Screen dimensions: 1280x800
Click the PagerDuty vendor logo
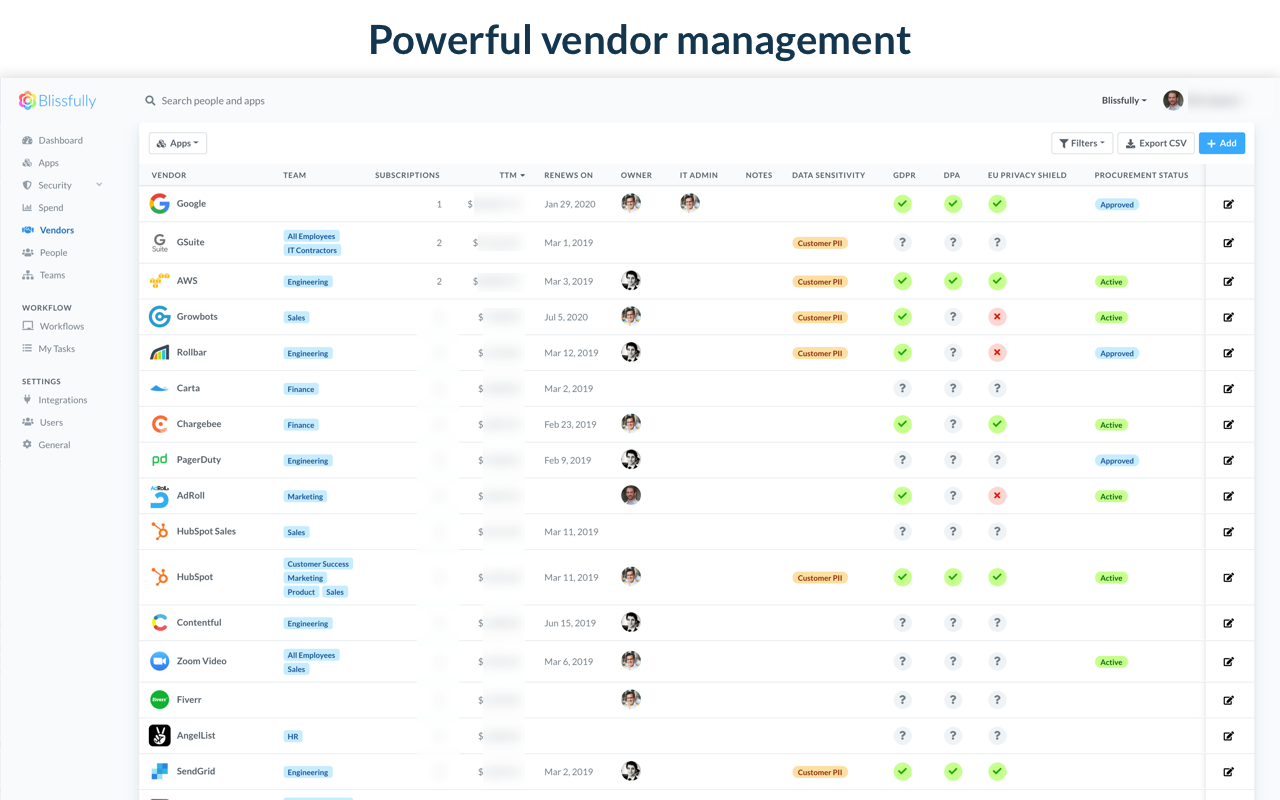pos(159,460)
